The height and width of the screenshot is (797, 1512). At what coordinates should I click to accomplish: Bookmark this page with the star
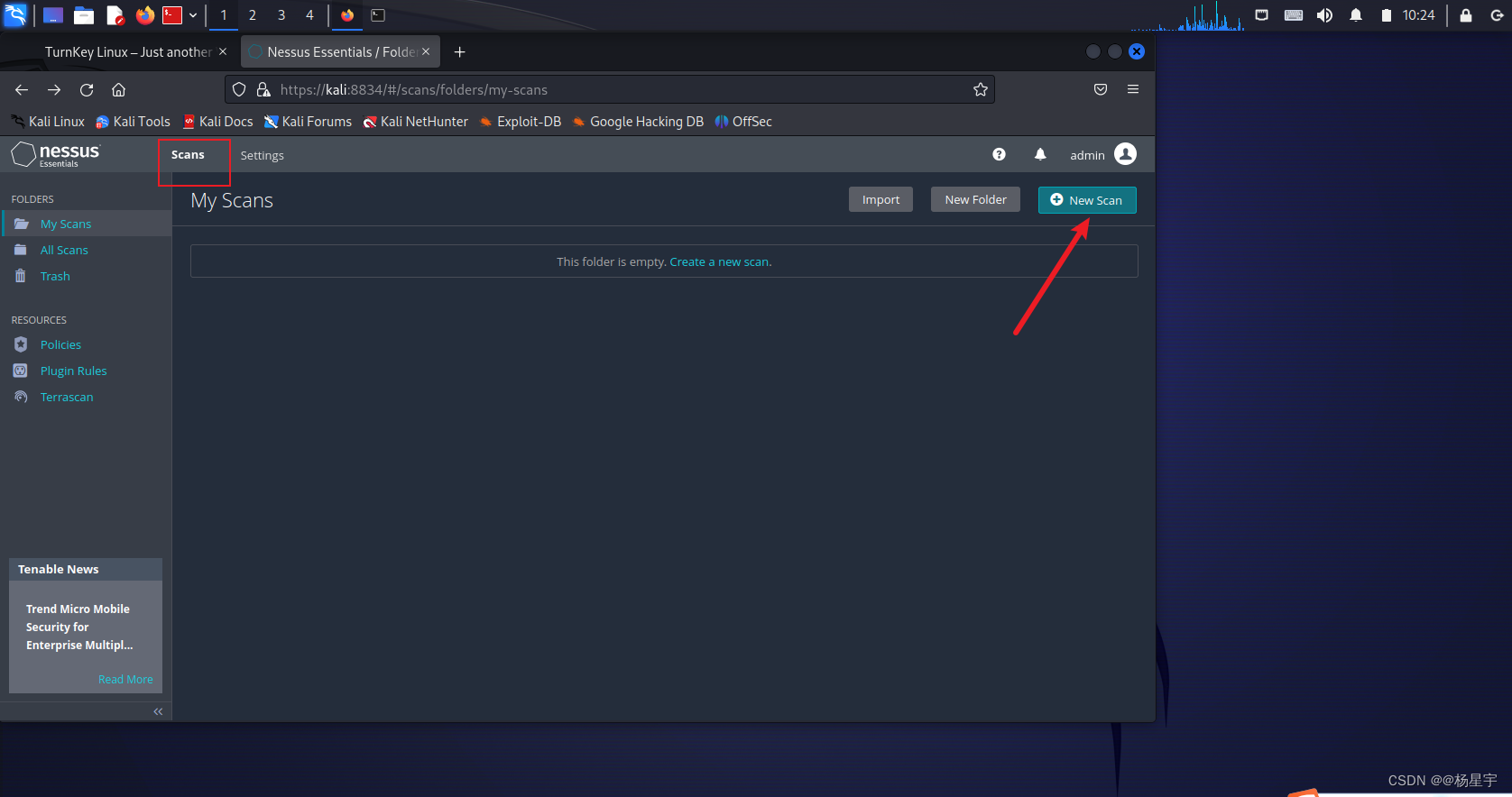pos(981,89)
